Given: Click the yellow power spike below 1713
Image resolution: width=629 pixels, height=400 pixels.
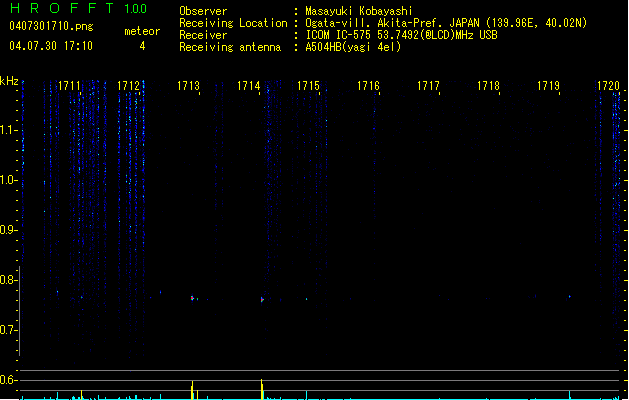Looking at the screenshot, I should pos(192,390).
